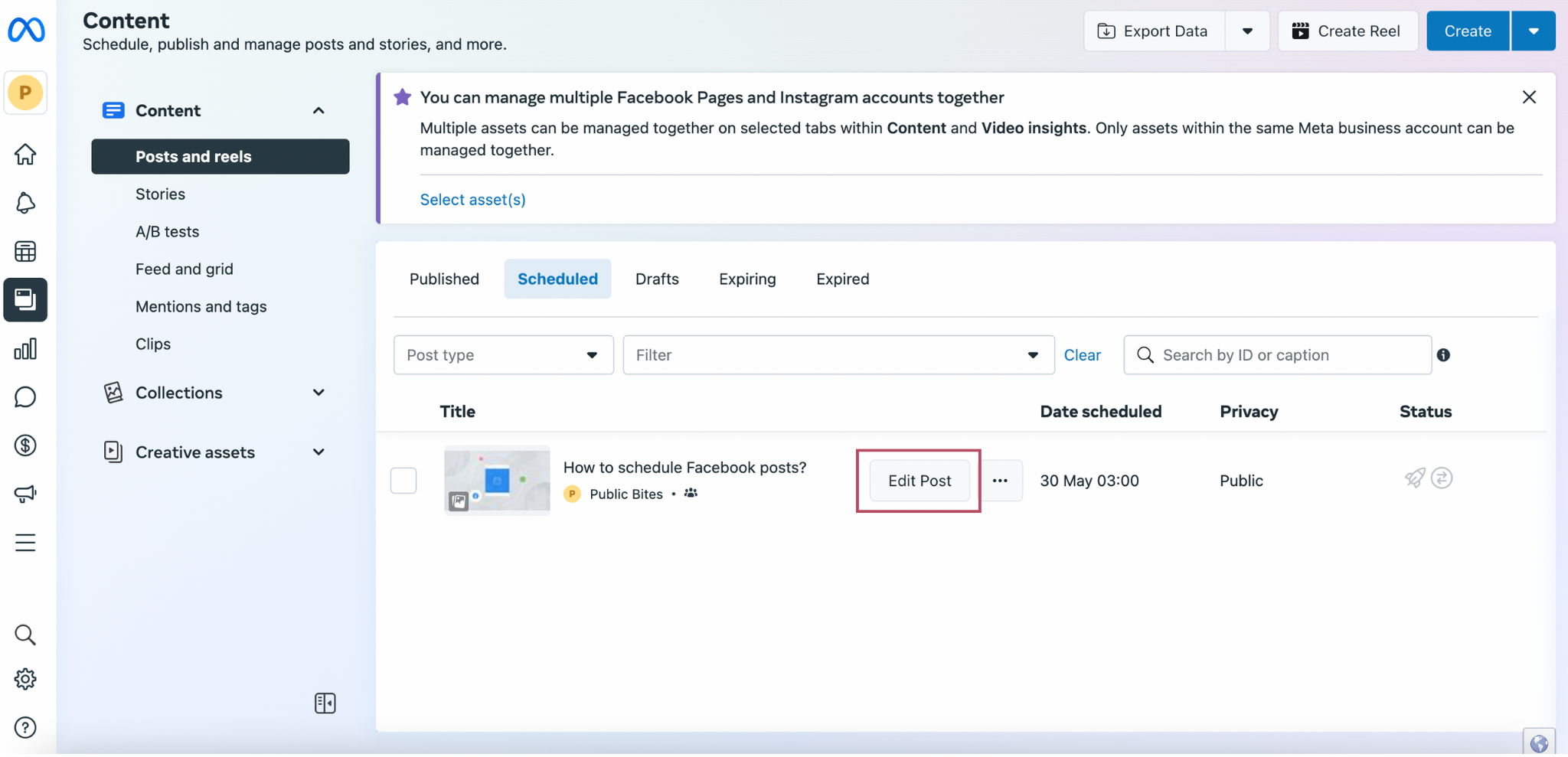Switch to the Published tab
Screen dimensions: 1568x757
click(x=444, y=279)
